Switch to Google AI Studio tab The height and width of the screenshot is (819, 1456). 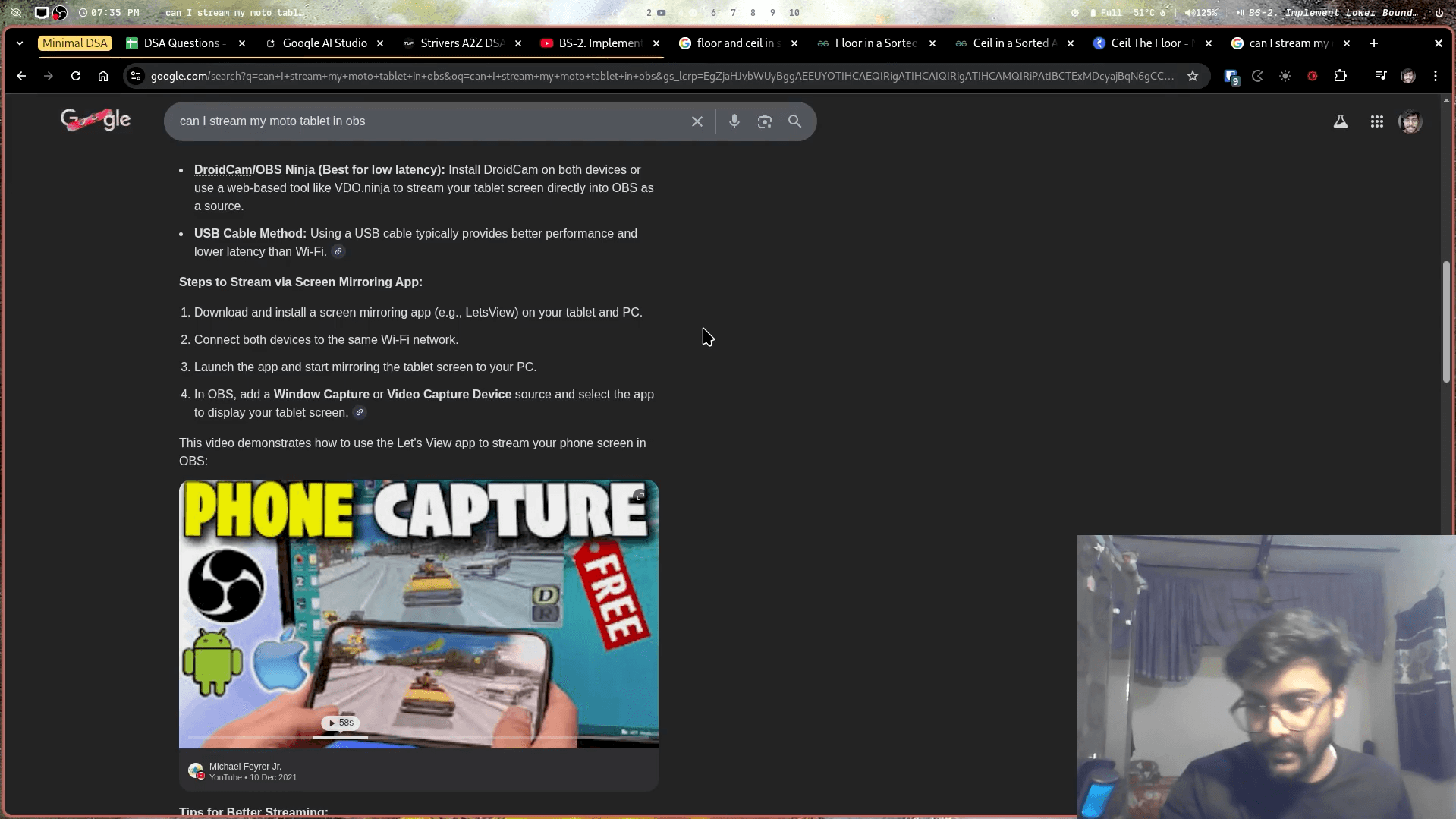(x=324, y=43)
